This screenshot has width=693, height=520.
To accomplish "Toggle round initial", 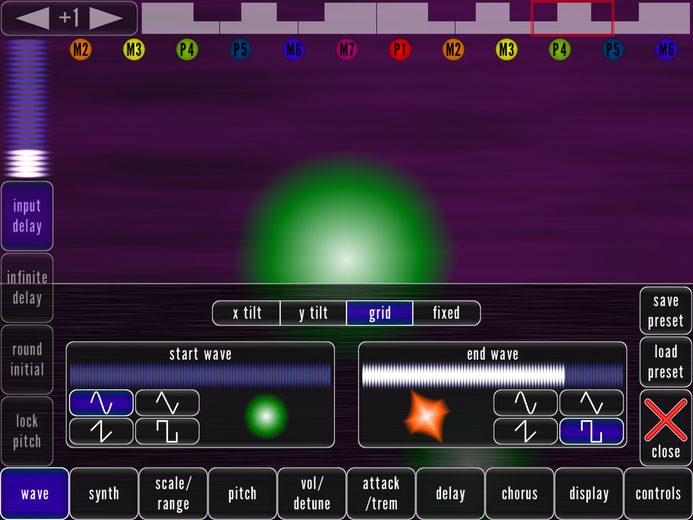I will pyautogui.click(x=27, y=359).
